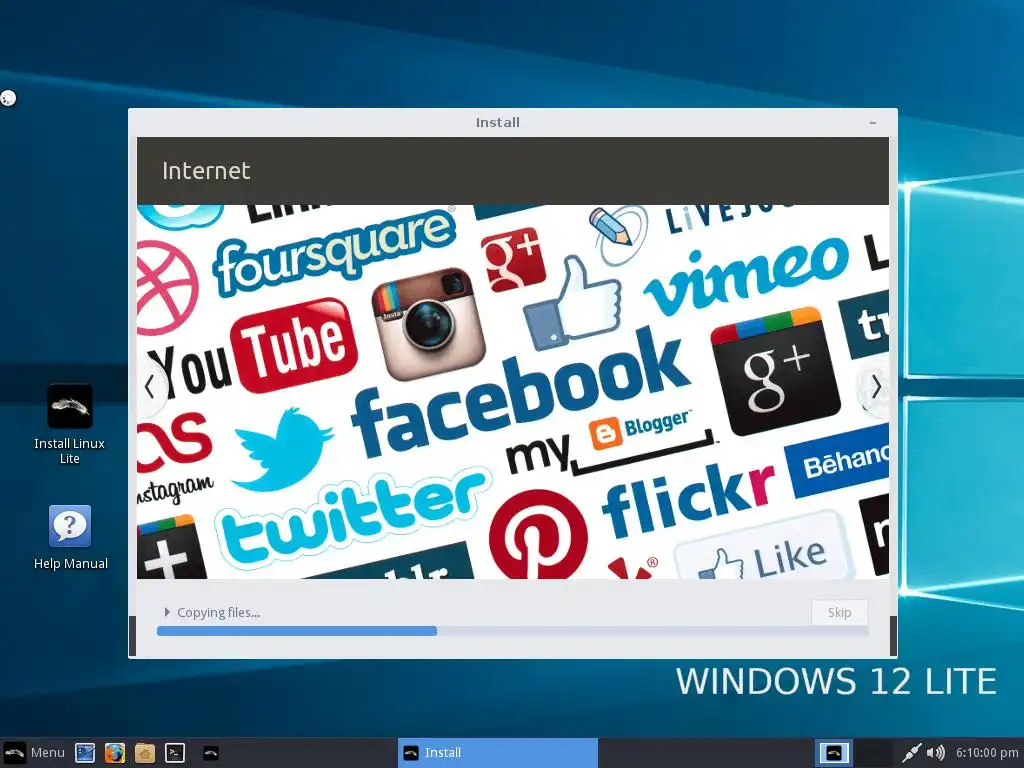The image size is (1024, 768).
Task: Click the small feather icon next to terminal
Action: click(210, 753)
